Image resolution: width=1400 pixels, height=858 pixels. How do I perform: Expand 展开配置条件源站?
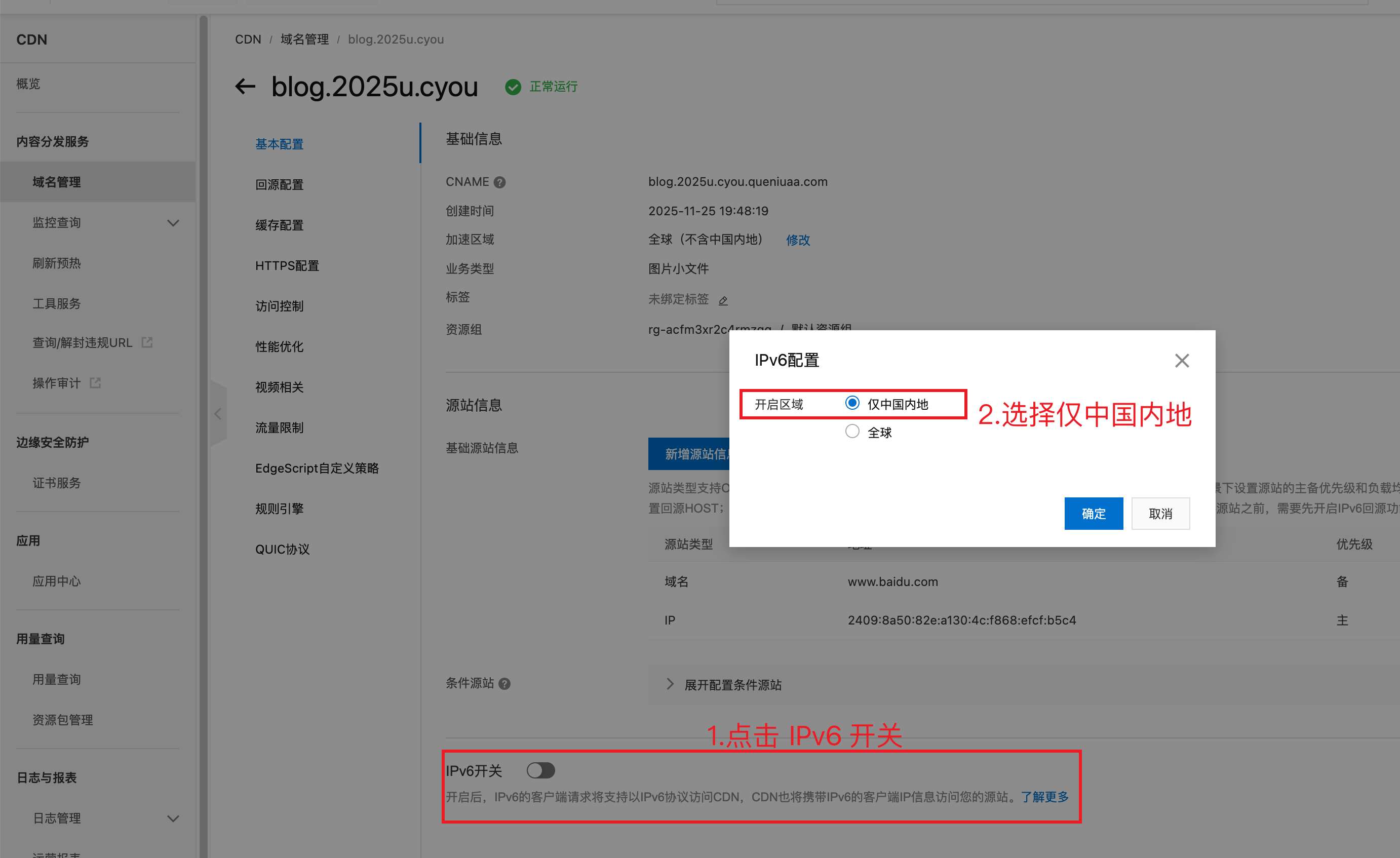(x=732, y=685)
